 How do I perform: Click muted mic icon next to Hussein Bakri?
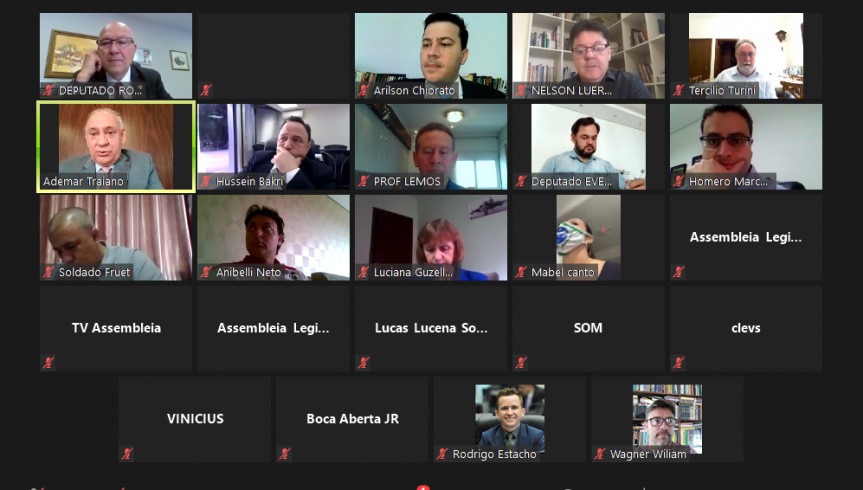206,181
